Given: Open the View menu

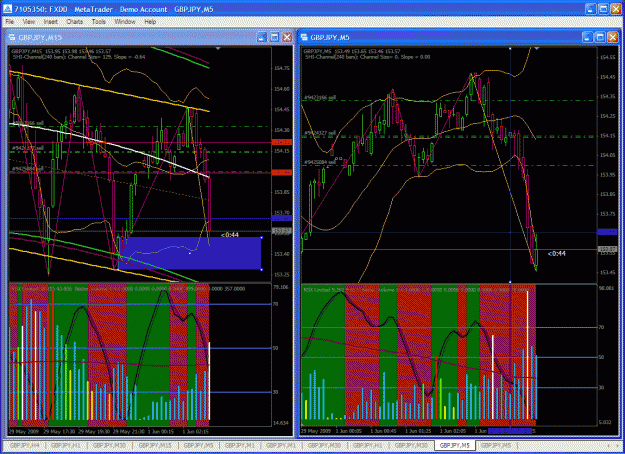Looking at the screenshot, I should coord(28,22).
